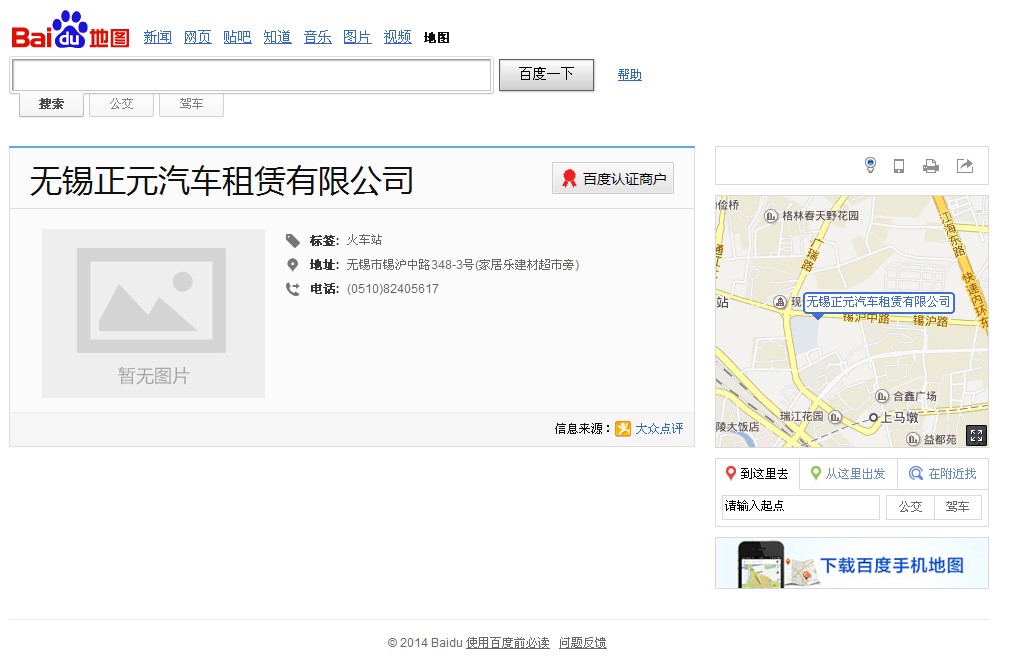Click the print icon
The height and width of the screenshot is (672, 1009).
pos(931,166)
